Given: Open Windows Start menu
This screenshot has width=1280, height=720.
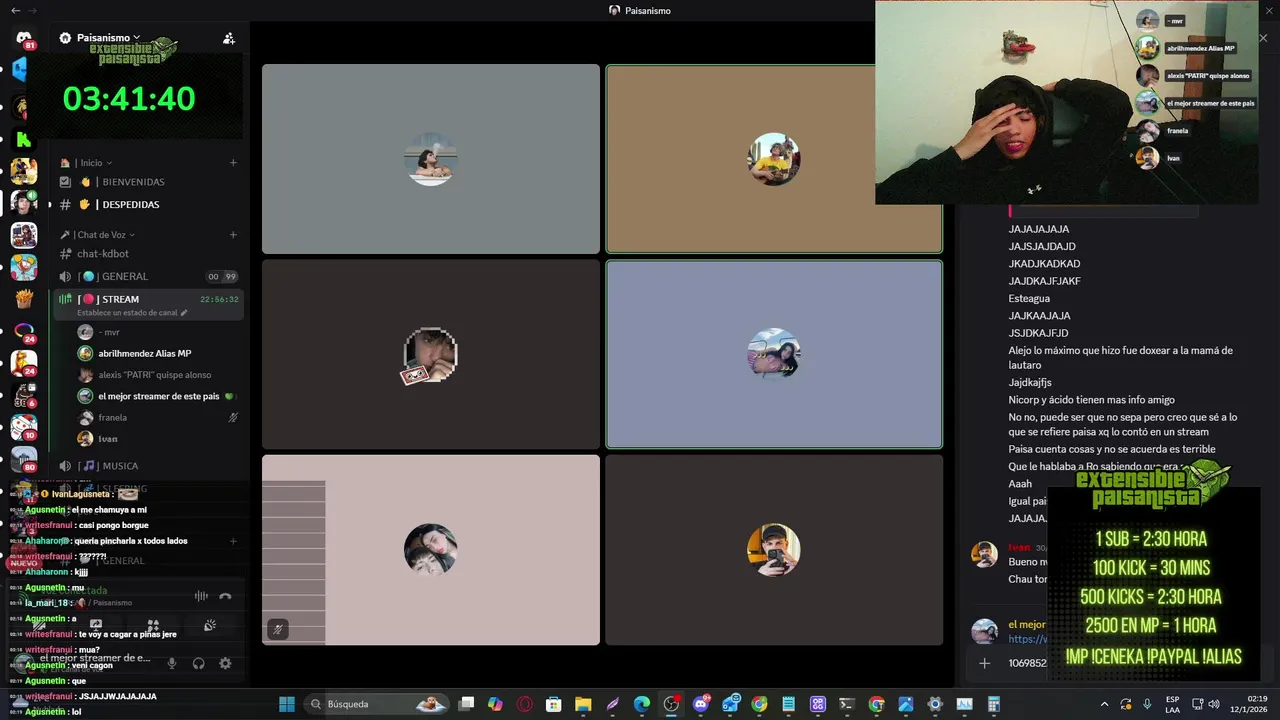Looking at the screenshot, I should tap(287, 704).
